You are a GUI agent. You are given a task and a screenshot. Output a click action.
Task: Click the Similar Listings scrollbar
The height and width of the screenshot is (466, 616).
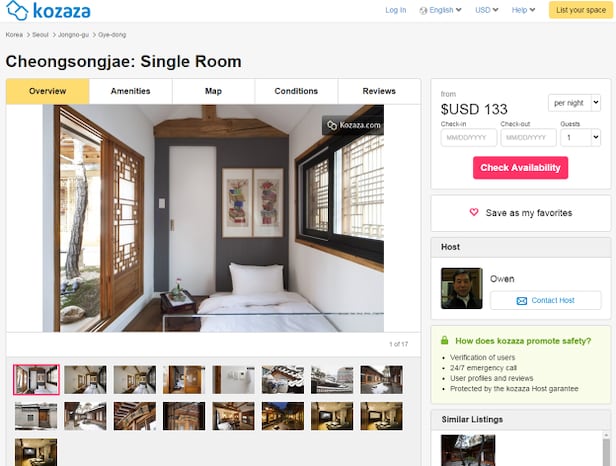click(x=607, y=449)
